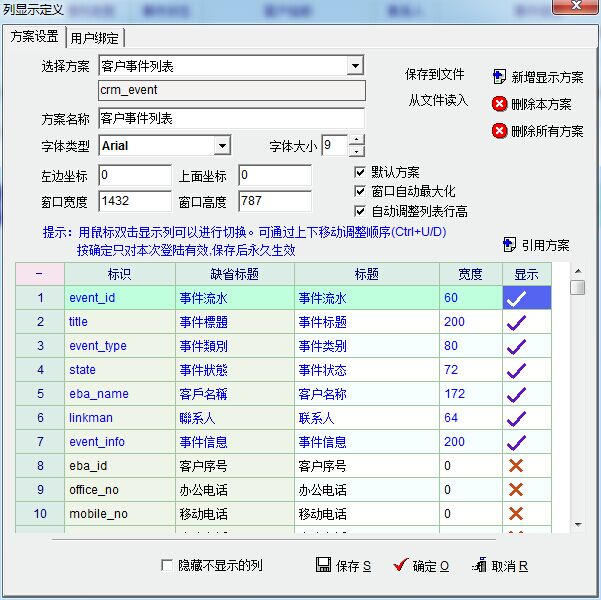Disable 窗口自动最大化 checkbox
The width and height of the screenshot is (601, 600).
[x=360, y=191]
